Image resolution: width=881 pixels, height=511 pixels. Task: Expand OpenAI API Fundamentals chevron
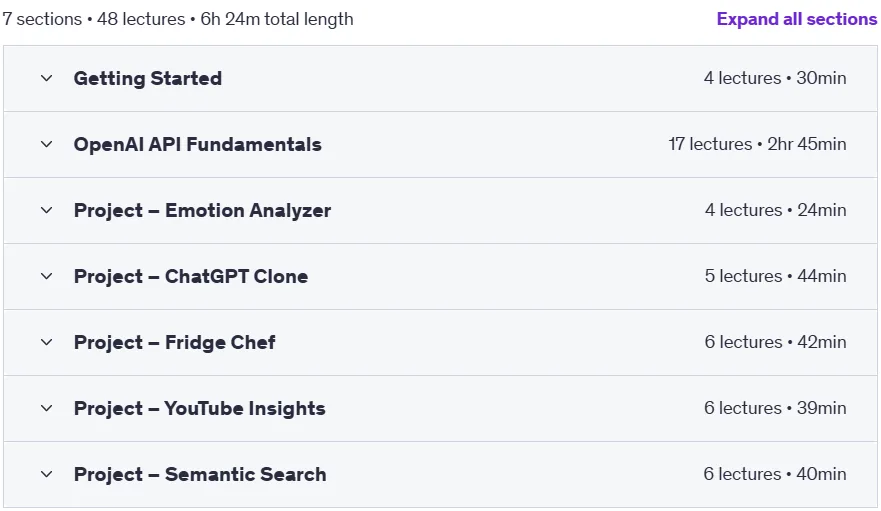[x=47, y=144]
